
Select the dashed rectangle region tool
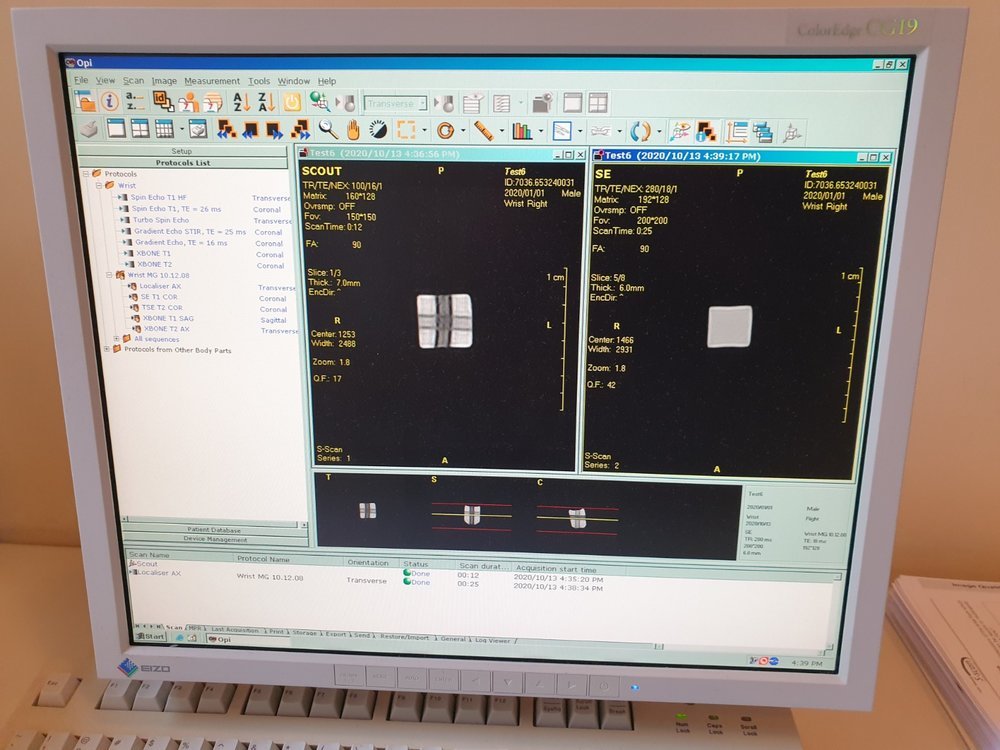(406, 130)
